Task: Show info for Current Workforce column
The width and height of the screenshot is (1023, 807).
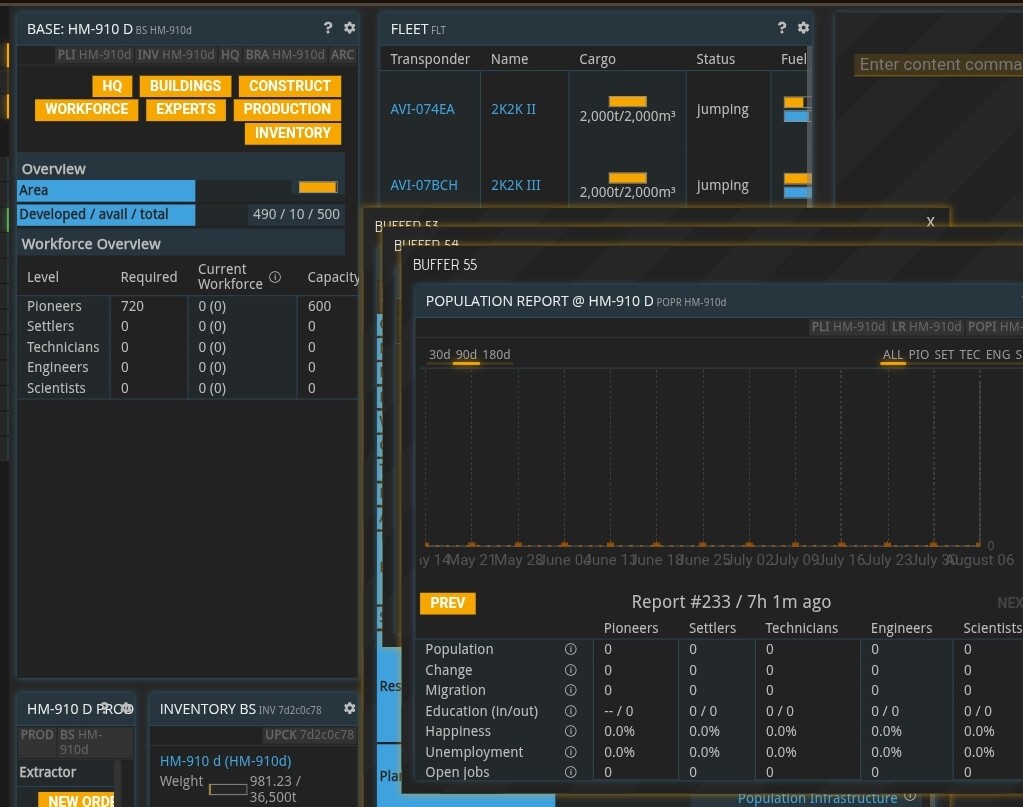Action: click(275, 277)
